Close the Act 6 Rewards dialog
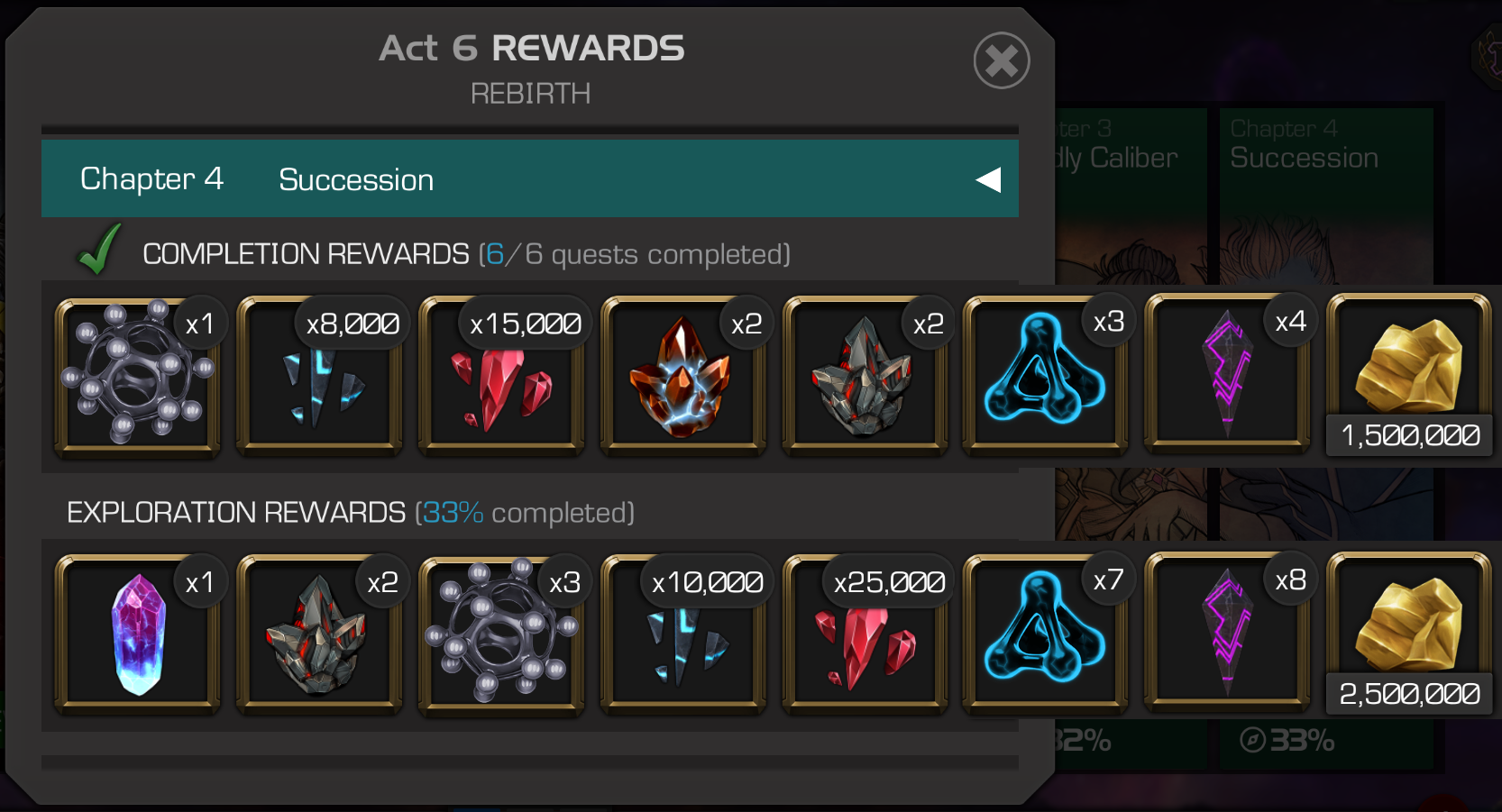The image size is (1502, 812). coord(1002,60)
